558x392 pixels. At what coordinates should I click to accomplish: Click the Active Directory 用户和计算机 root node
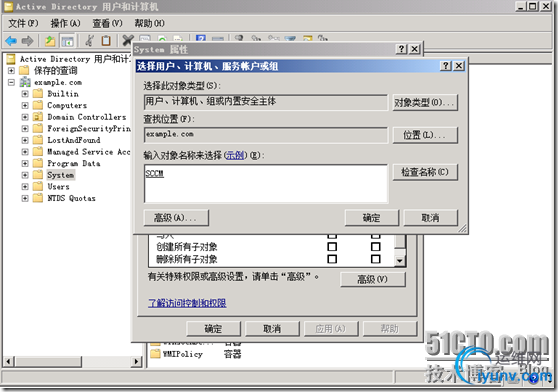(75, 59)
